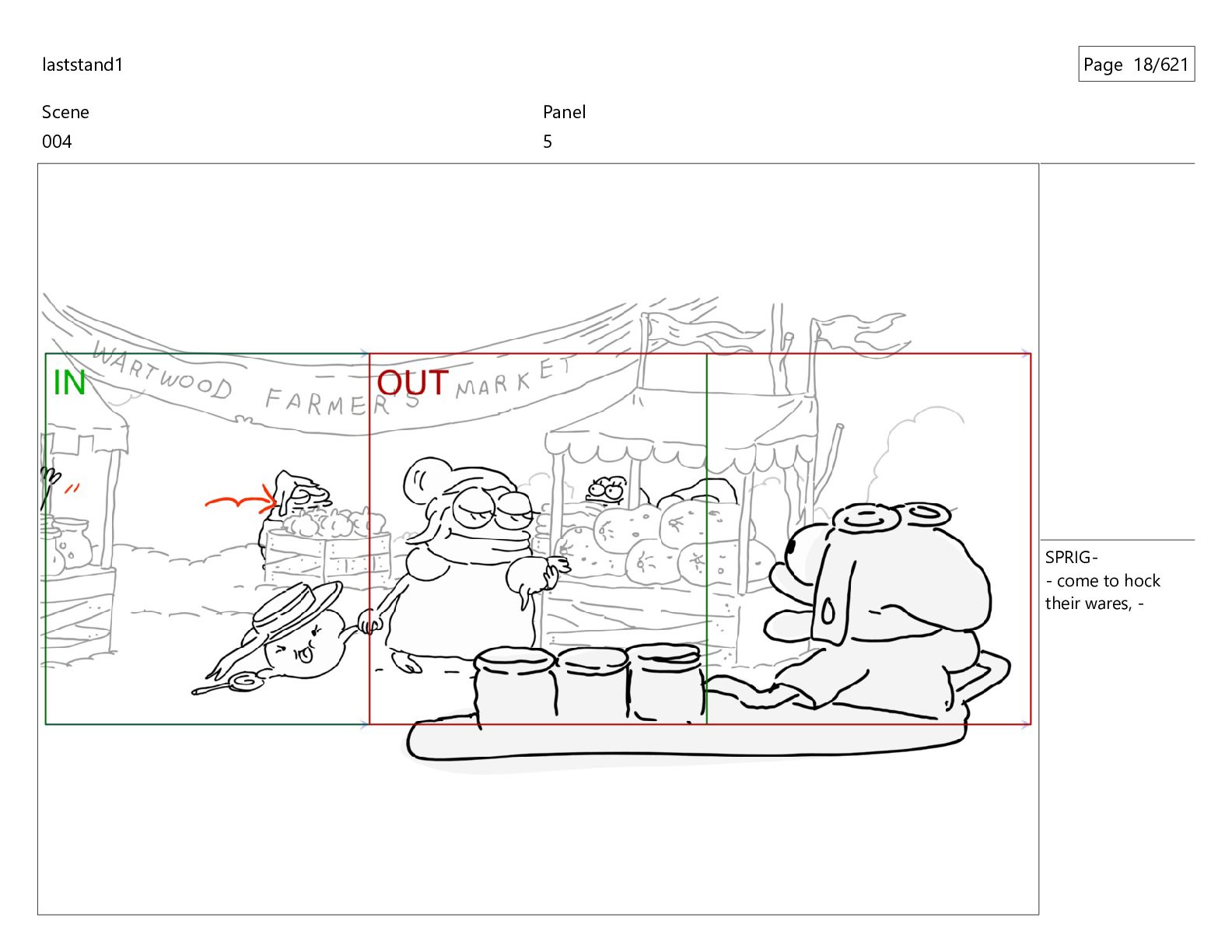The height and width of the screenshot is (952, 1232).
Task: Click the 'SPRIG-' dialogue speaker name
Action: [1071, 557]
